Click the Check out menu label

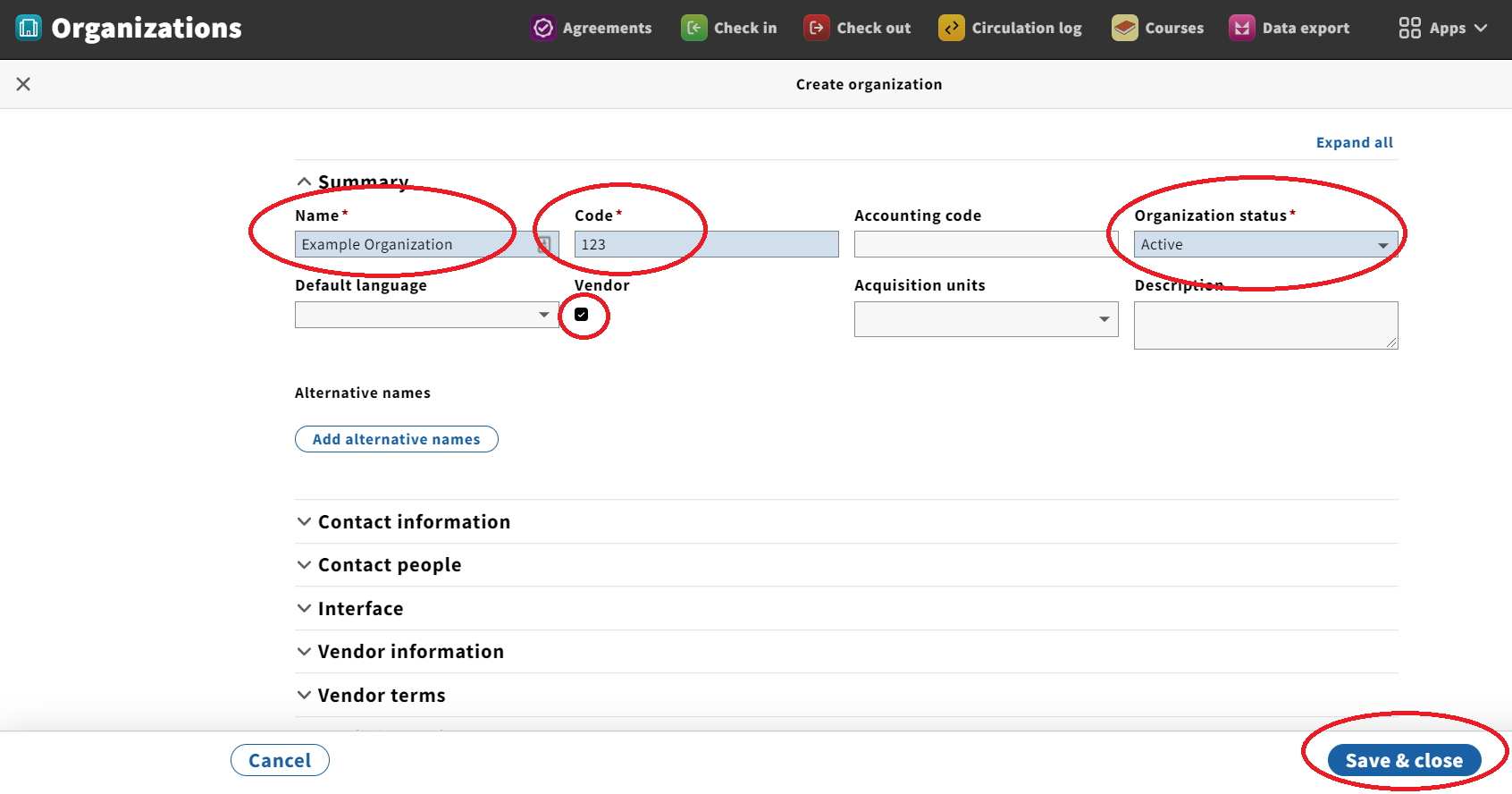(874, 28)
